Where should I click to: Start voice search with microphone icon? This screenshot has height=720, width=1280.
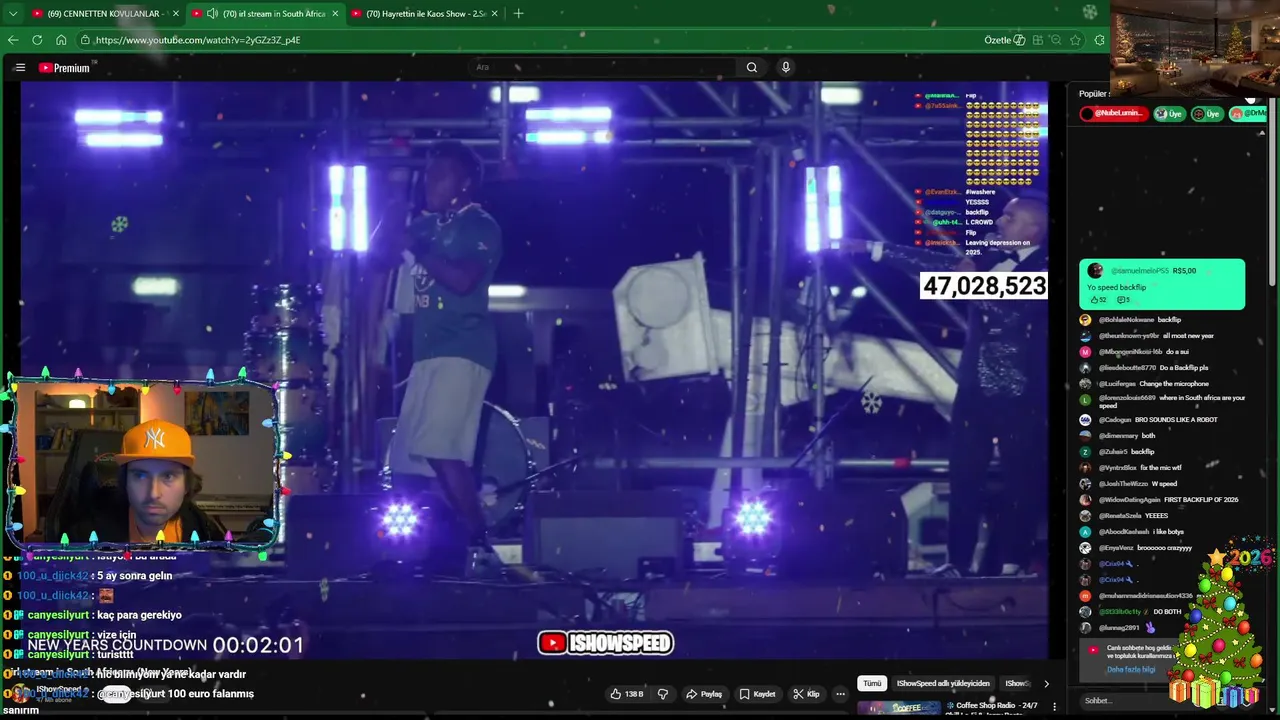click(786, 67)
